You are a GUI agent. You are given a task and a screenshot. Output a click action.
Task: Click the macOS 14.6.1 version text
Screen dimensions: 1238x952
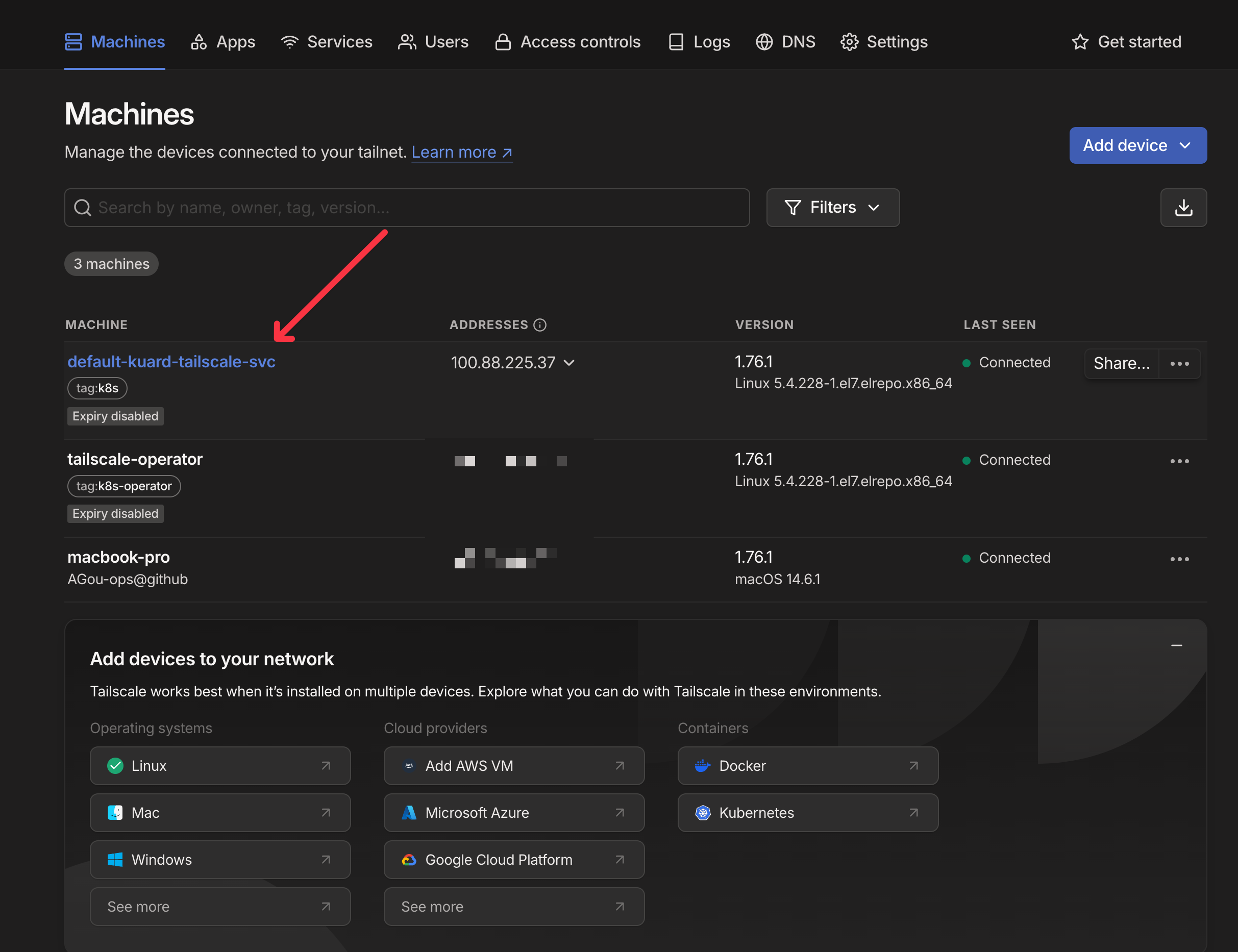(777, 579)
